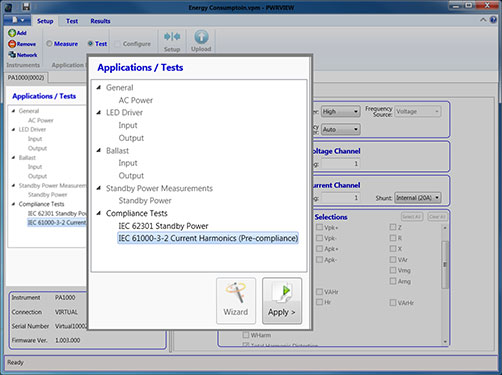502x375 pixels.
Task: Launch the Wizard button in popup
Action: (236, 301)
